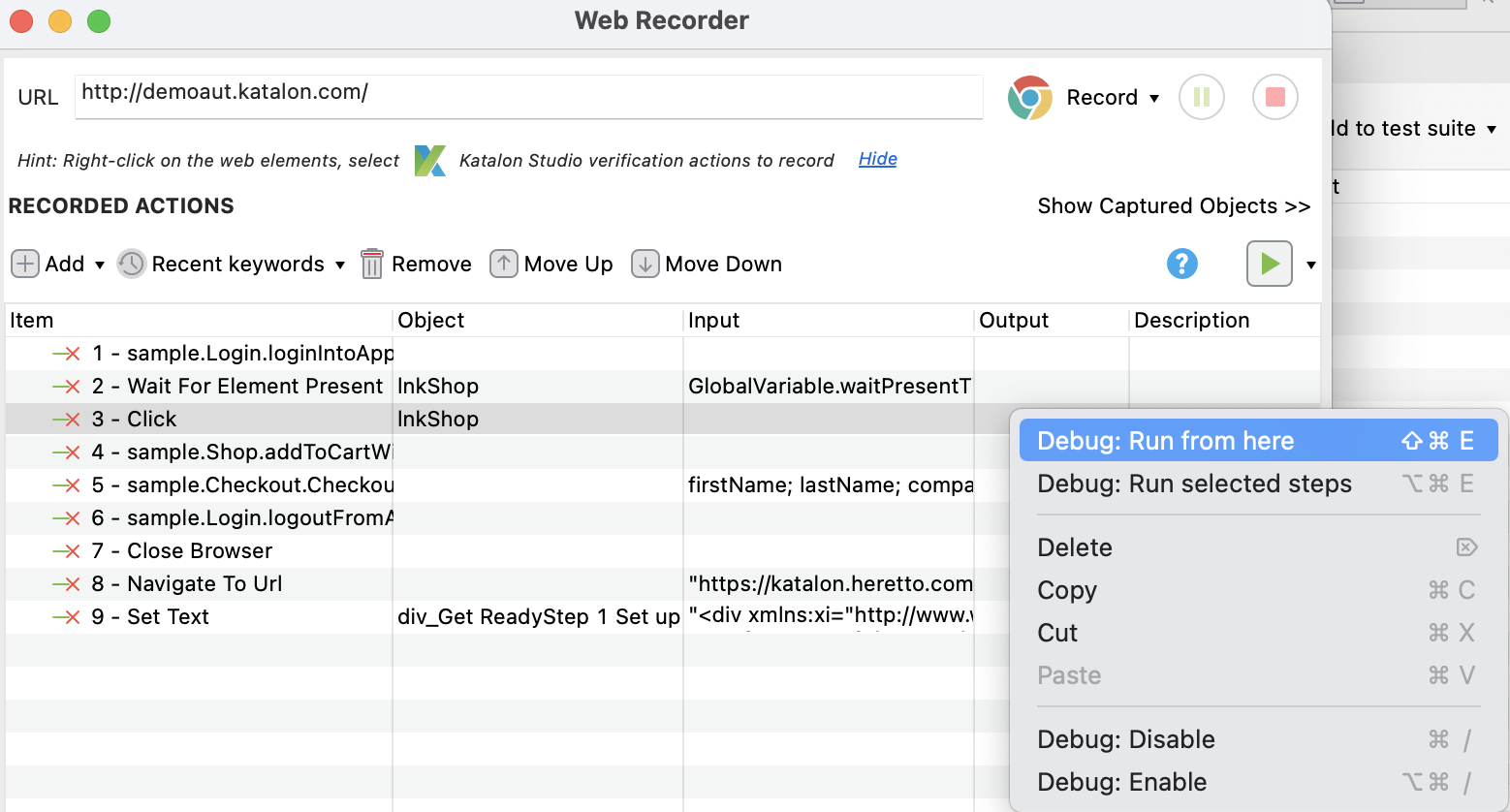
Task: Choose Debug: Run from here
Action: click(x=1165, y=441)
